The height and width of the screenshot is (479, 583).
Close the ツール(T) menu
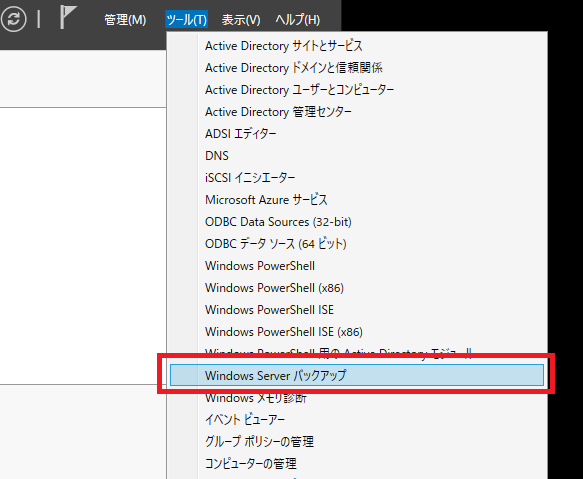coord(186,19)
